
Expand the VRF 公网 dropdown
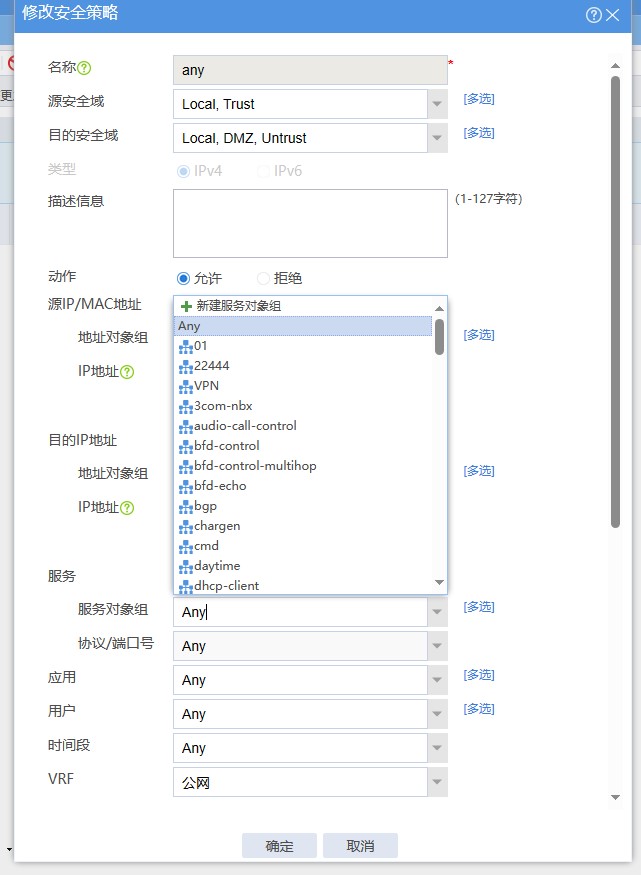click(437, 782)
